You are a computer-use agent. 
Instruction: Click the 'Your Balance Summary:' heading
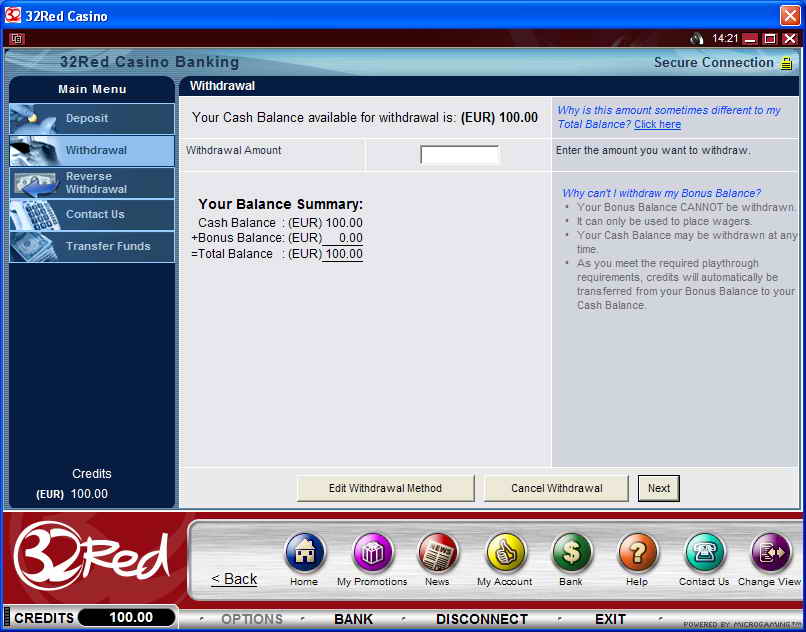pos(281,204)
